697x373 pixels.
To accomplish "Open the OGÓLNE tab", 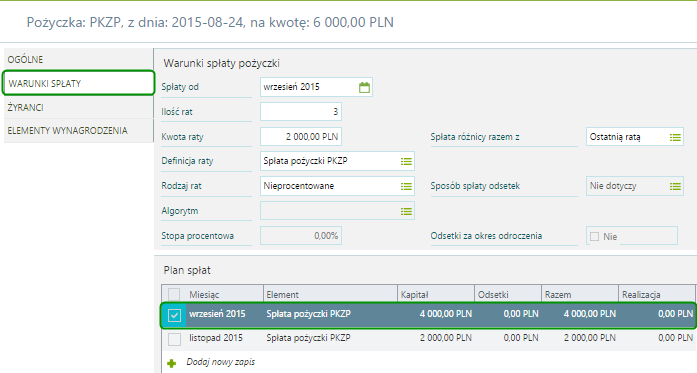I will (x=78, y=60).
